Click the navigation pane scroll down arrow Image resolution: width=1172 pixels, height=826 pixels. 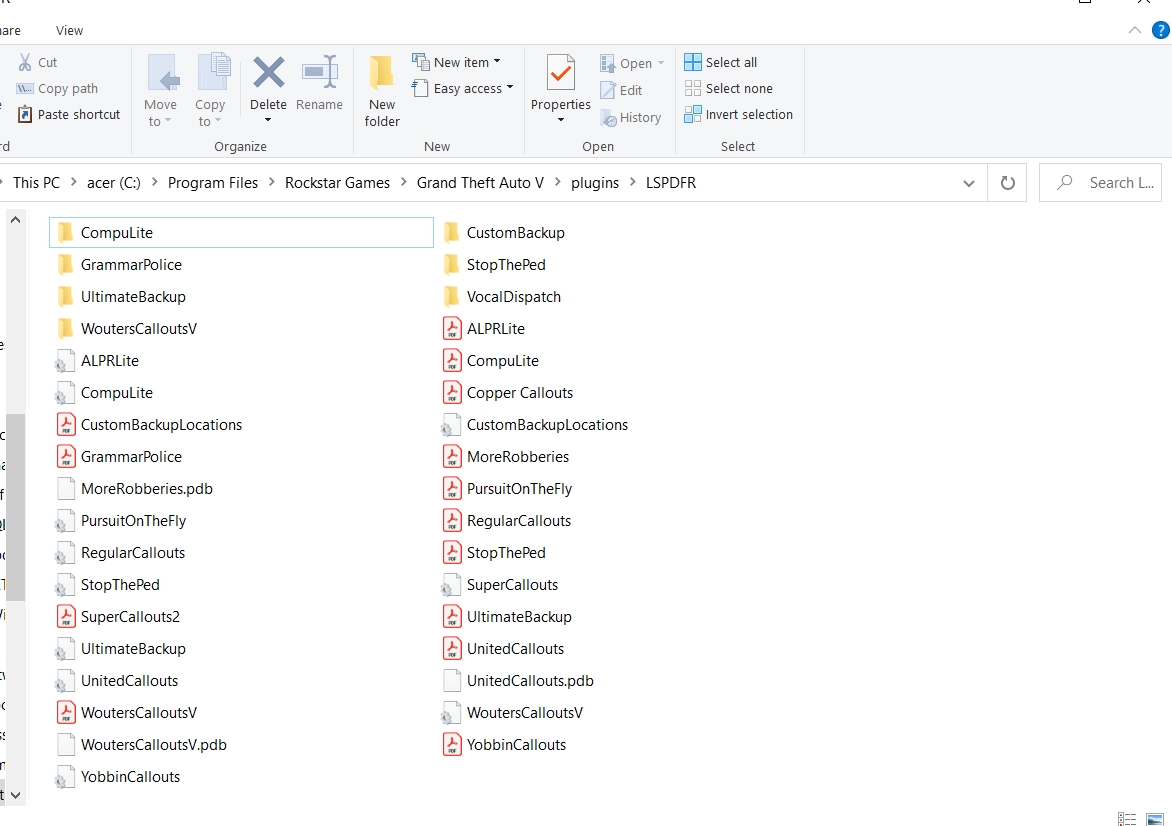click(x=15, y=795)
